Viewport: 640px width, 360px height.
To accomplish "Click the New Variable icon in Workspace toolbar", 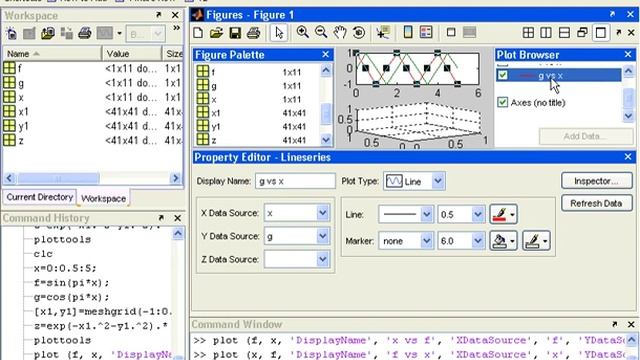I will coord(11,33).
